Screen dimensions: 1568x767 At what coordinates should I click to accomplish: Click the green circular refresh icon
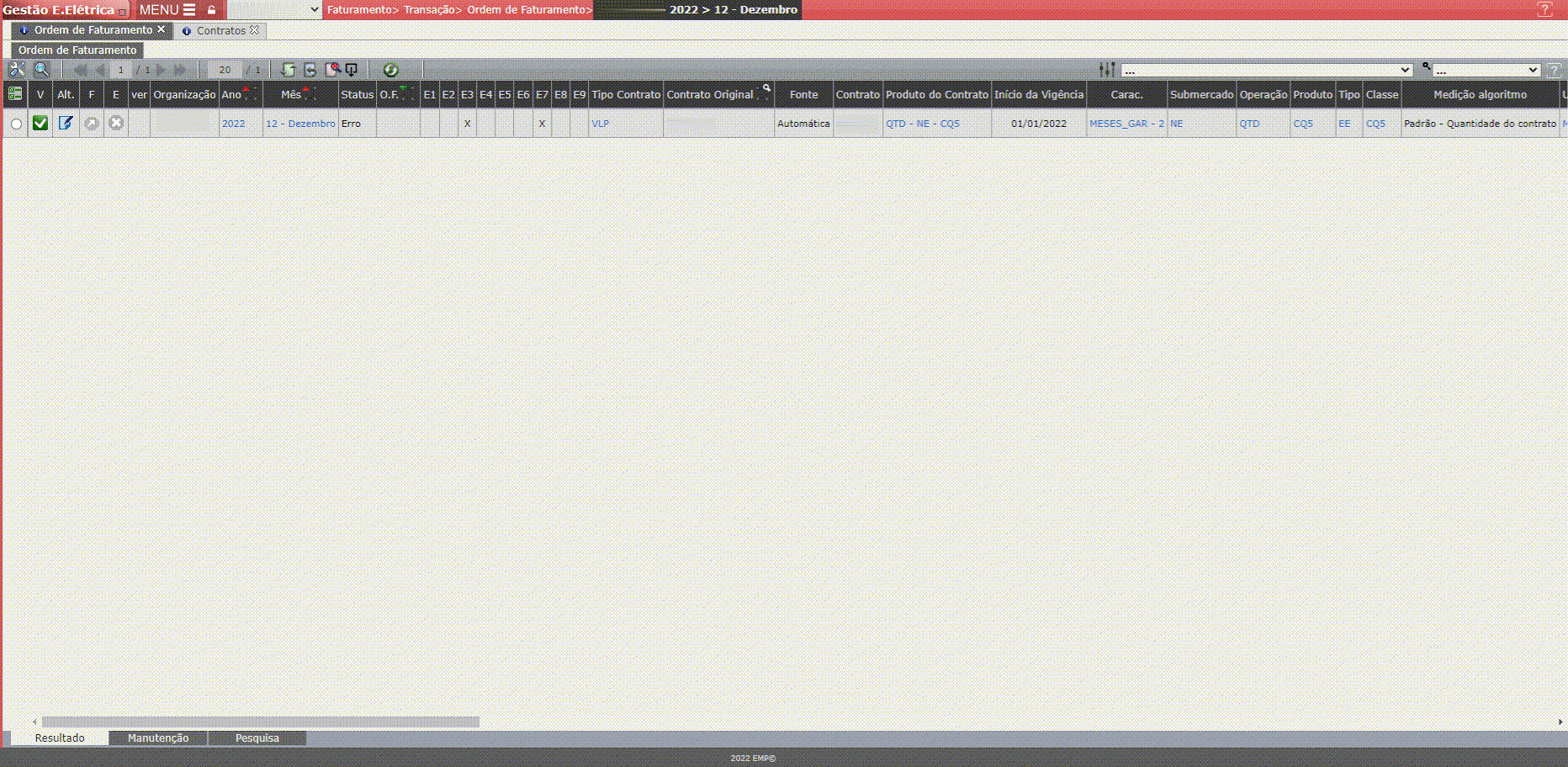tap(390, 70)
